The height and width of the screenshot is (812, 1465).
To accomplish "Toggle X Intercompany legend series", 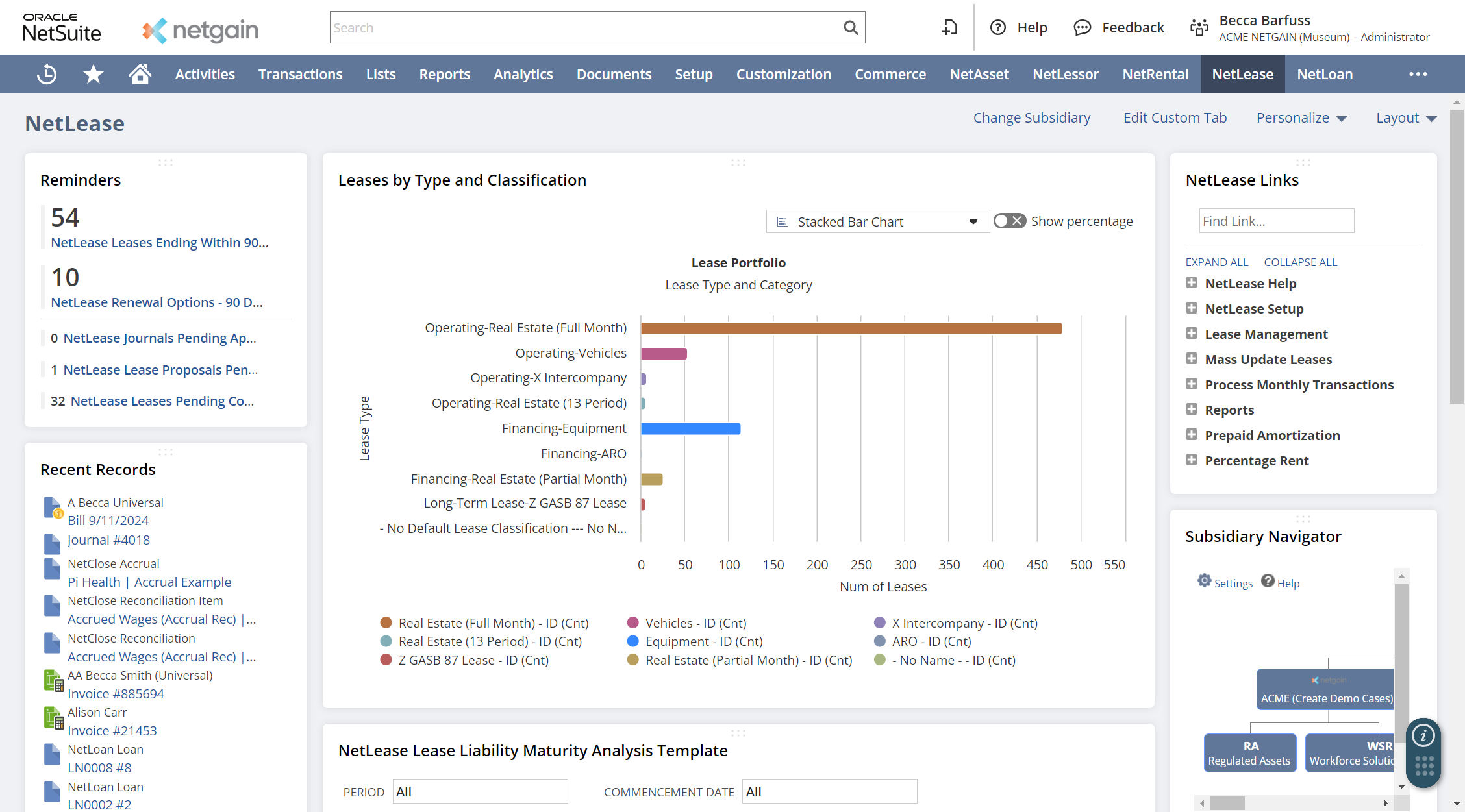I will pyautogui.click(x=956, y=622).
